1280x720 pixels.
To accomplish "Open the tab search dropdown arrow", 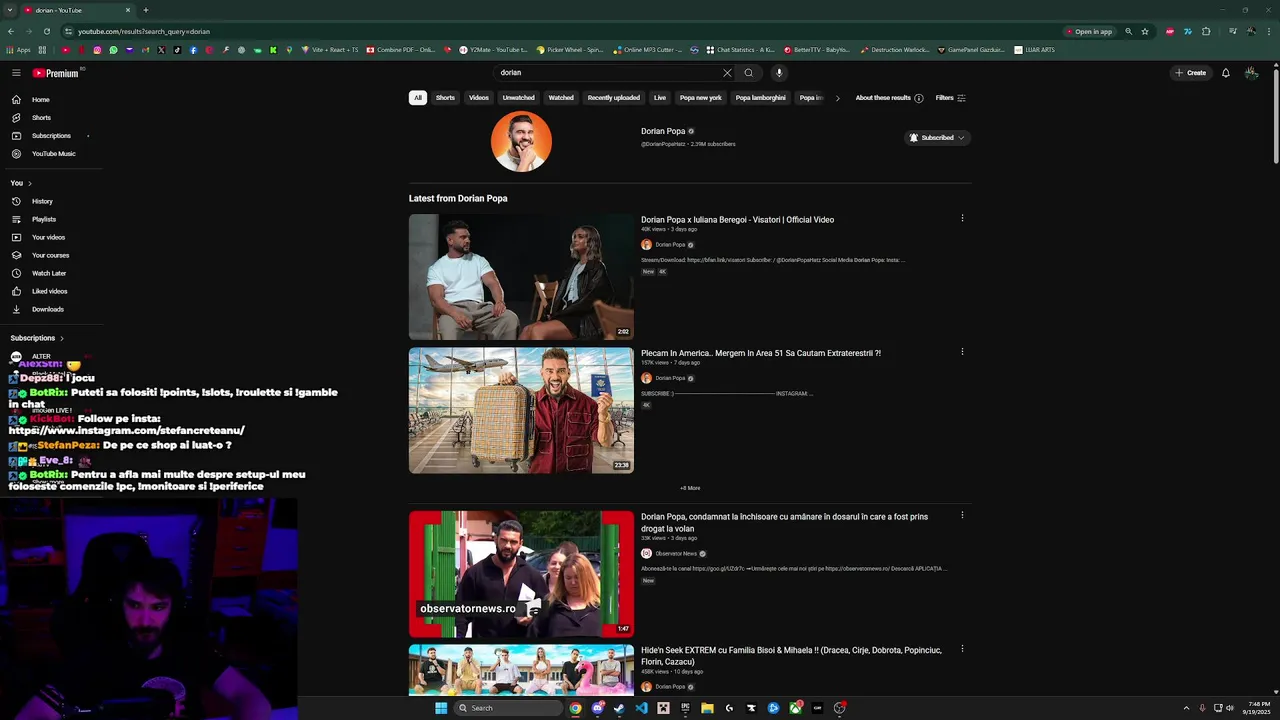I will click(10, 10).
